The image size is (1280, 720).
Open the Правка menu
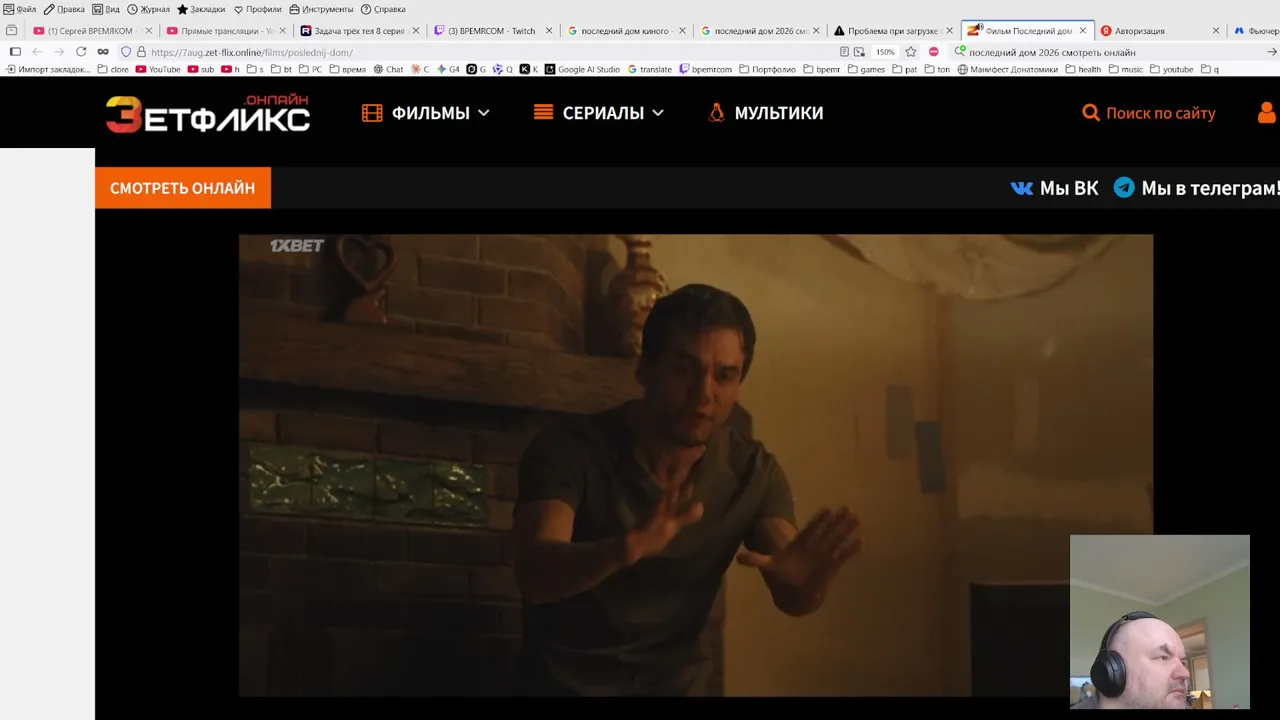pos(64,9)
